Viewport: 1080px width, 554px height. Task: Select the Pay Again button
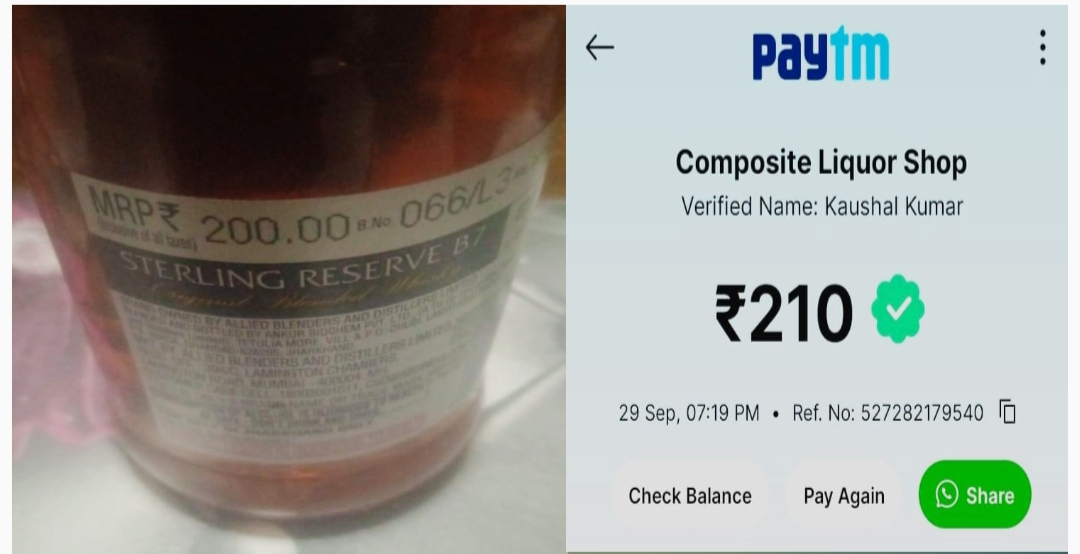click(x=844, y=495)
